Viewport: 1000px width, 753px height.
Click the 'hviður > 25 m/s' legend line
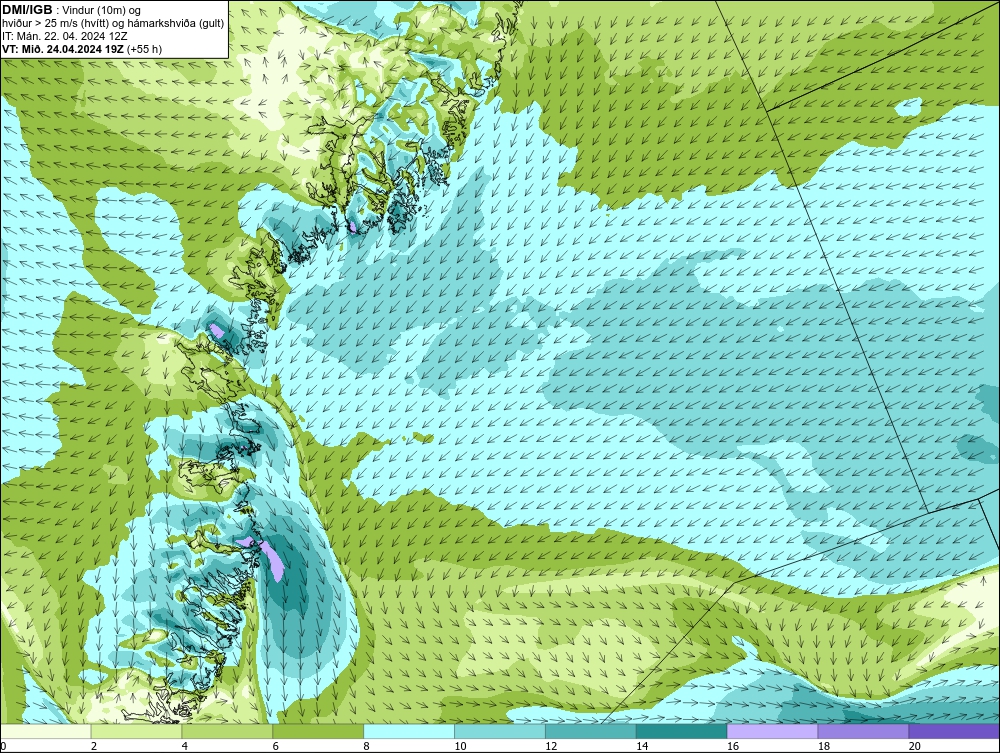[x=113, y=24]
